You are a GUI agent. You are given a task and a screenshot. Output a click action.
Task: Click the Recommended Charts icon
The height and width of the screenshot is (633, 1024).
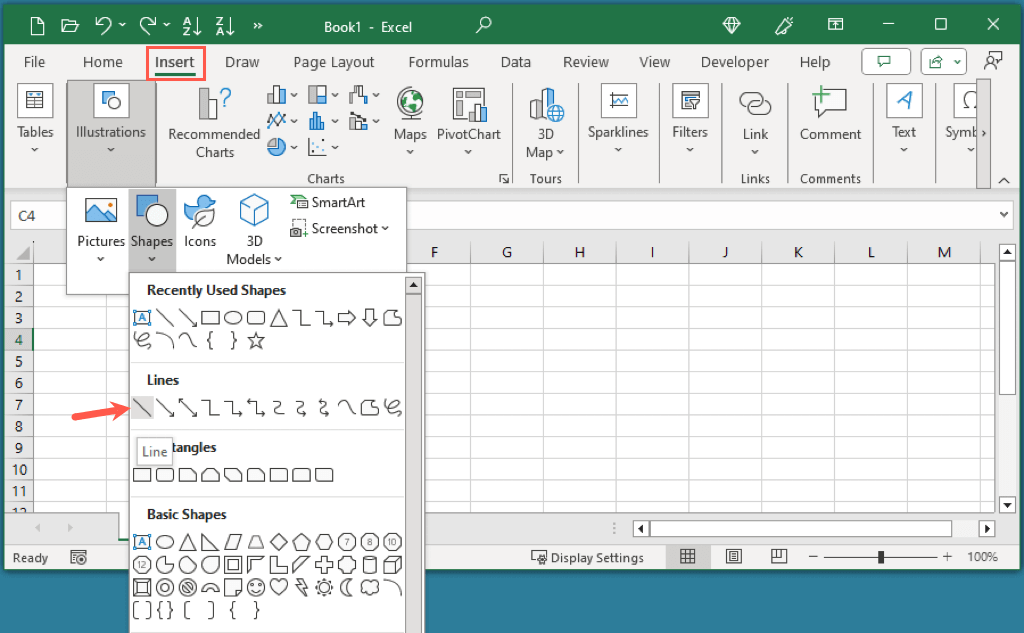214,106
